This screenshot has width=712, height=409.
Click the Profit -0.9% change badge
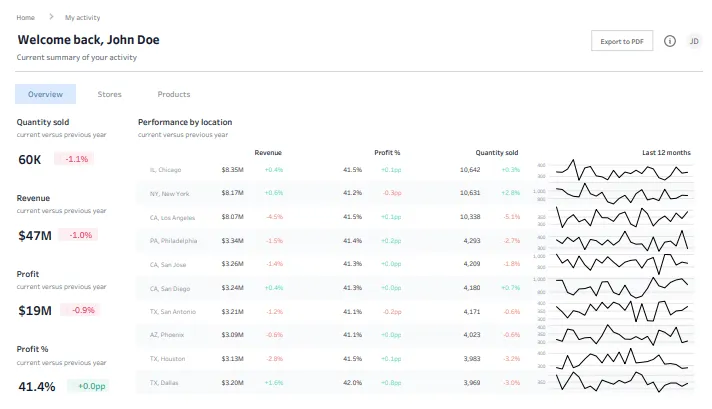81,310
